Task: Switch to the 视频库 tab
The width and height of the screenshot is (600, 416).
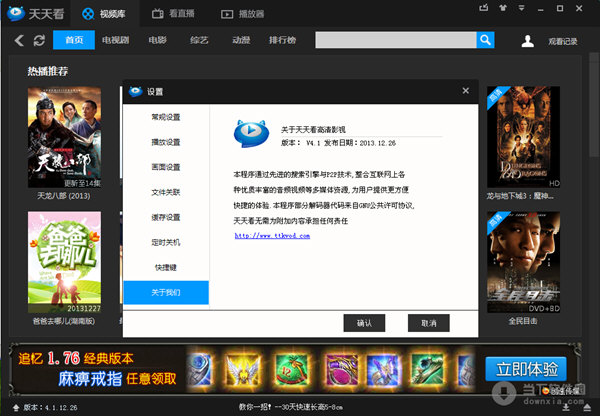Action: pyautogui.click(x=104, y=14)
